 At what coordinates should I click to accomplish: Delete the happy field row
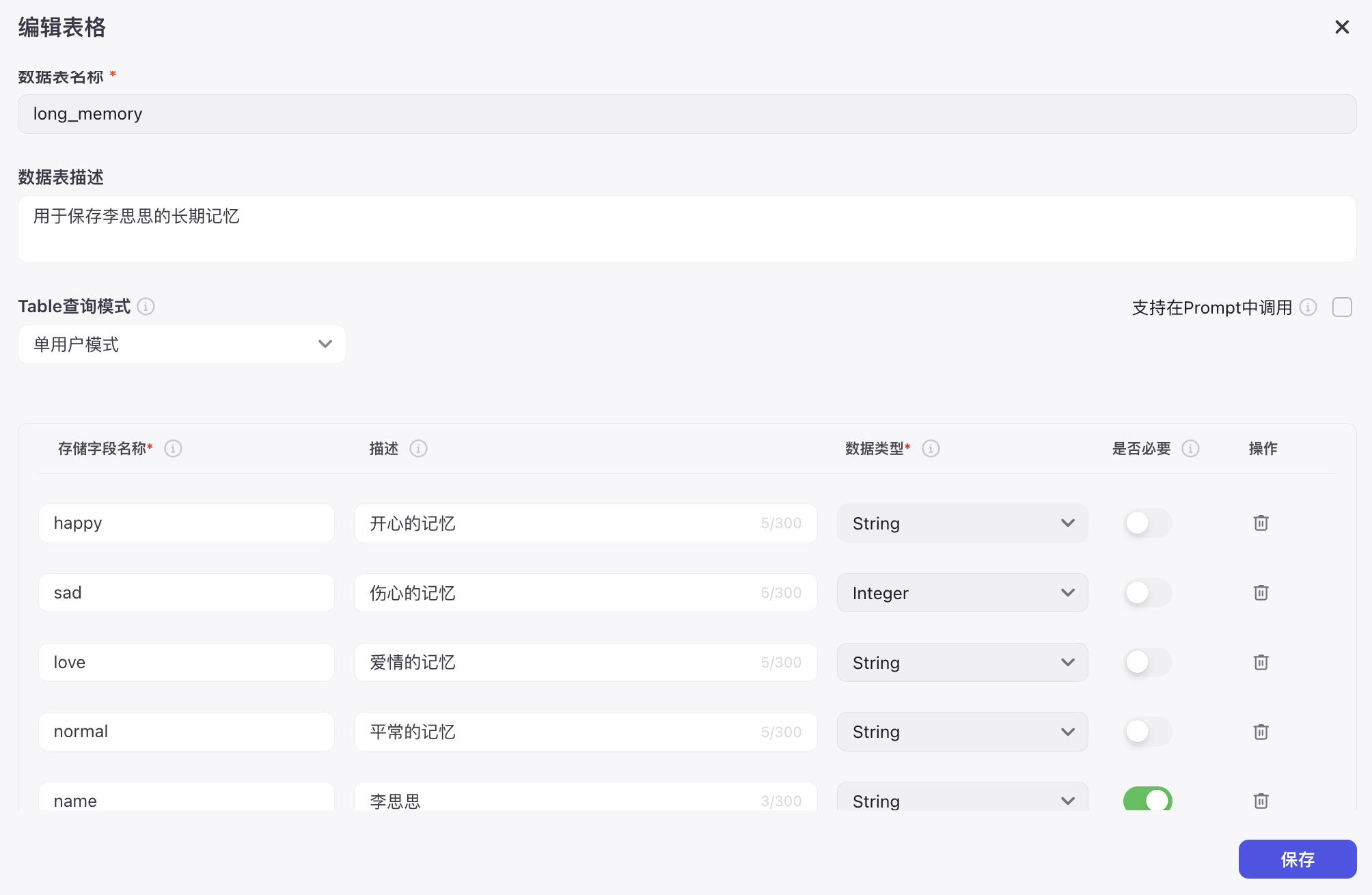tap(1261, 523)
